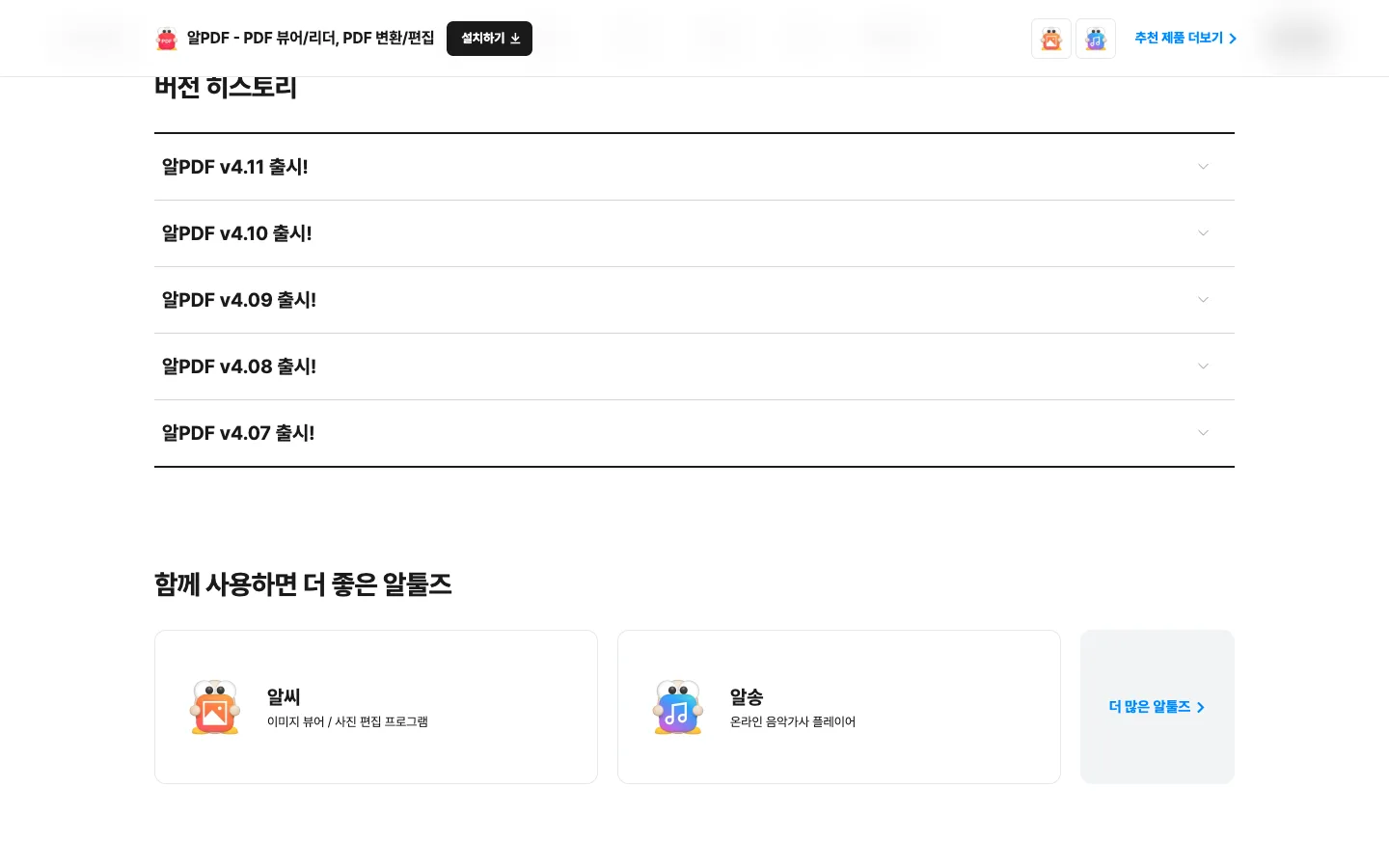
Task: Click the 알씨 mascot icon in card
Action: [x=214, y=707]
